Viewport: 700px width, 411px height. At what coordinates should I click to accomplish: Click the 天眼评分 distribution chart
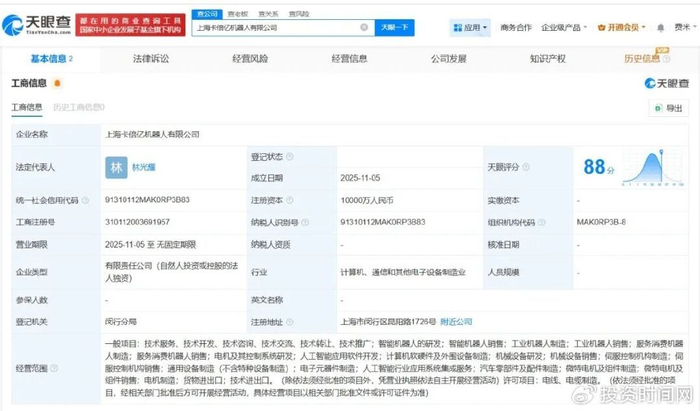coord(653,167)
